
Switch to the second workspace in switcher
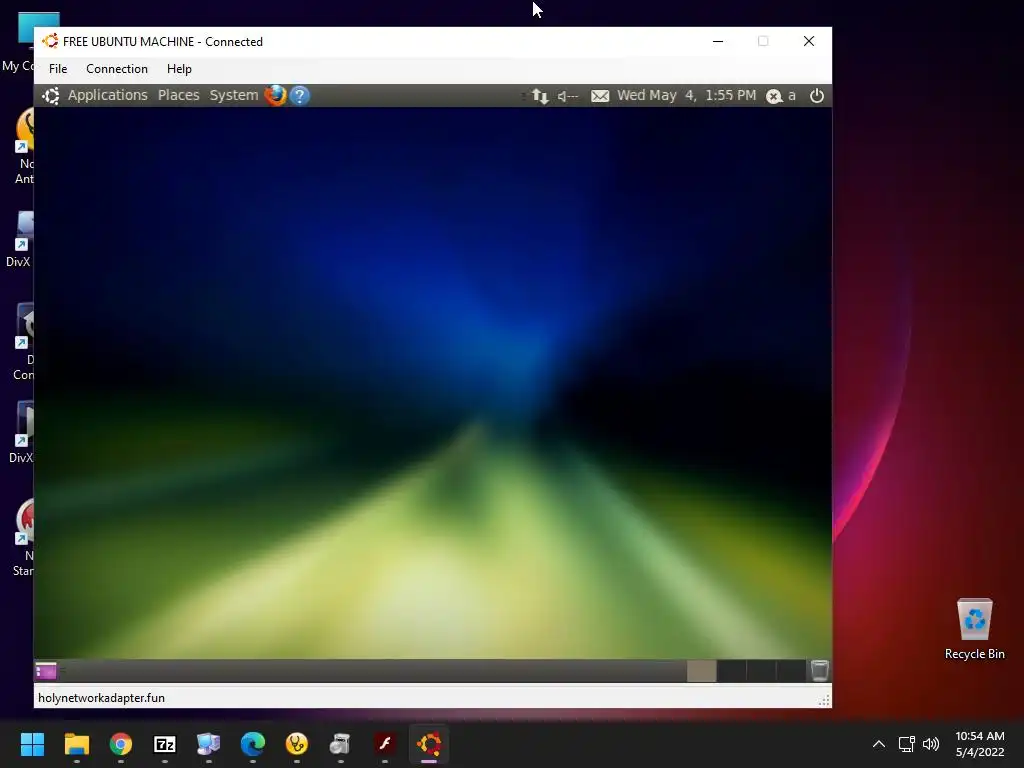tap(731, 671)
